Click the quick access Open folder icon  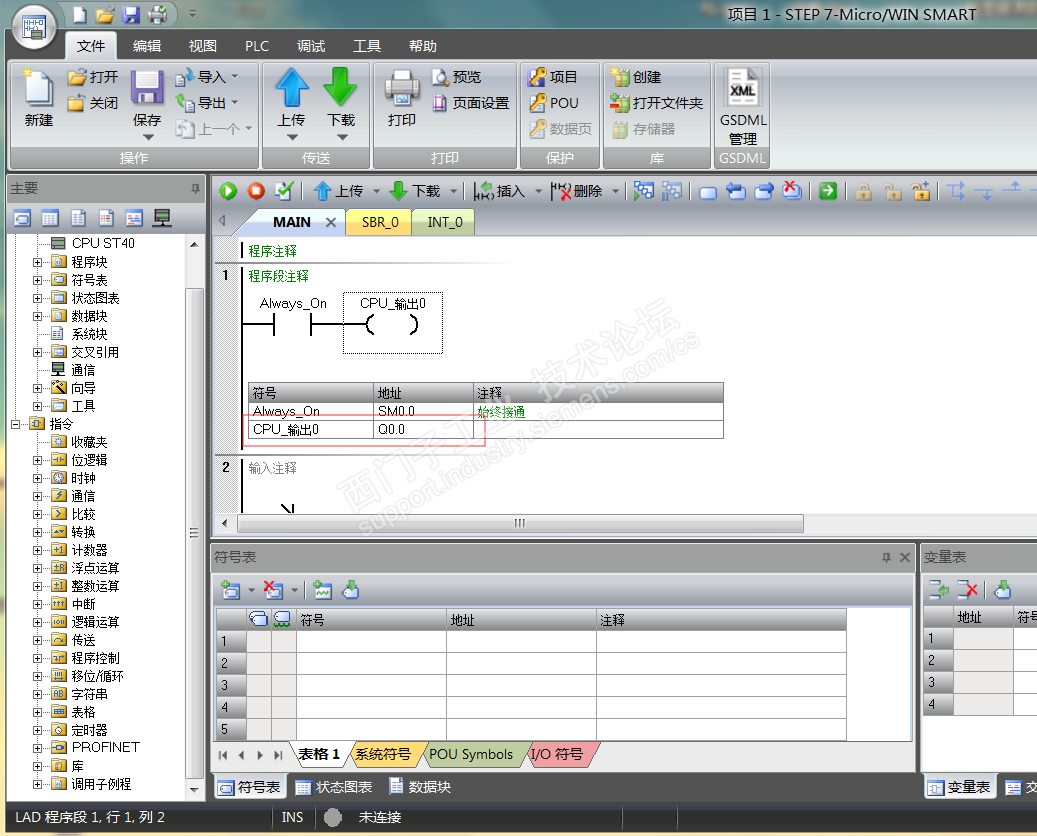tap(104, 15)
